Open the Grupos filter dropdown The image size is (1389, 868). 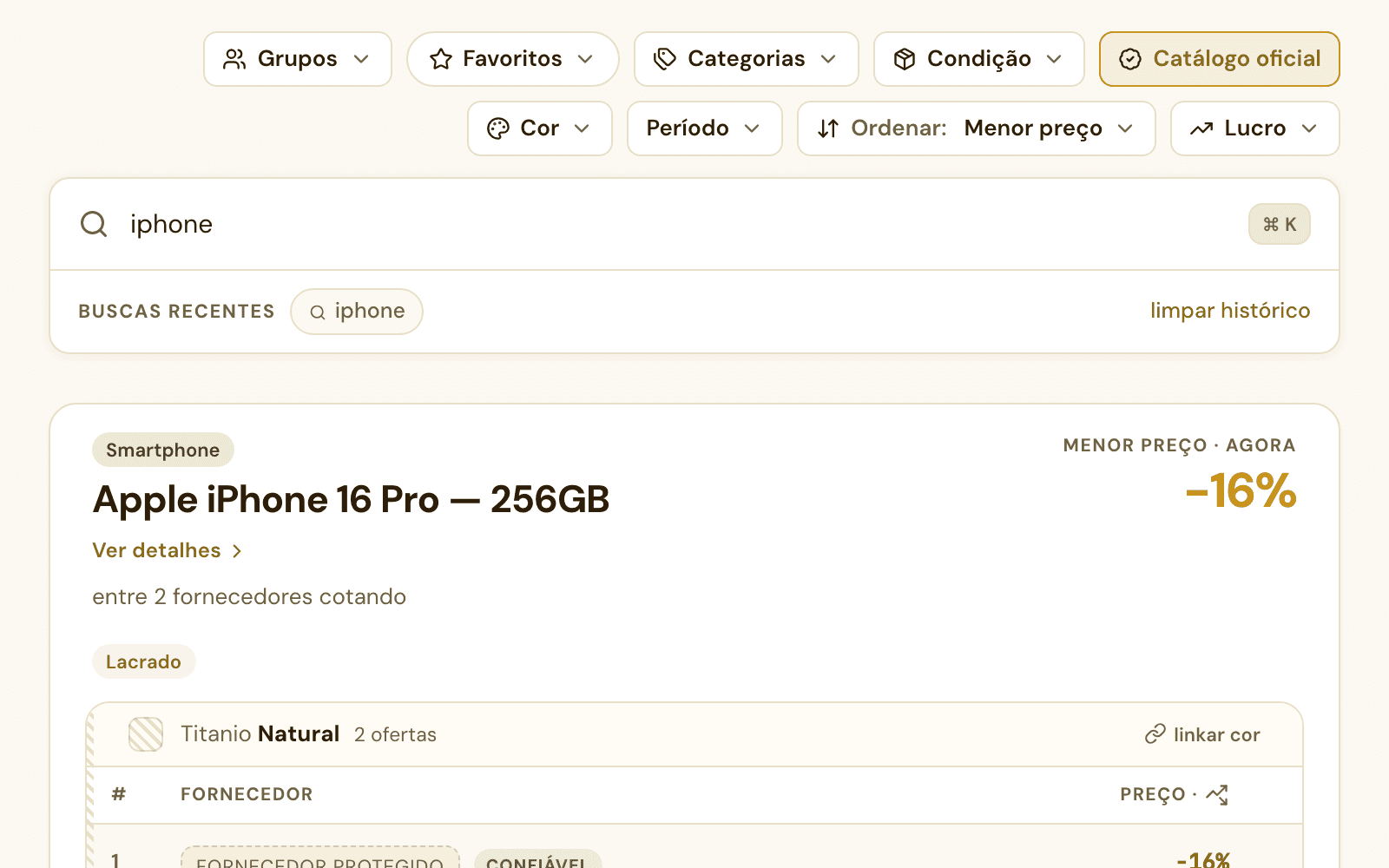tap(298, 59)
